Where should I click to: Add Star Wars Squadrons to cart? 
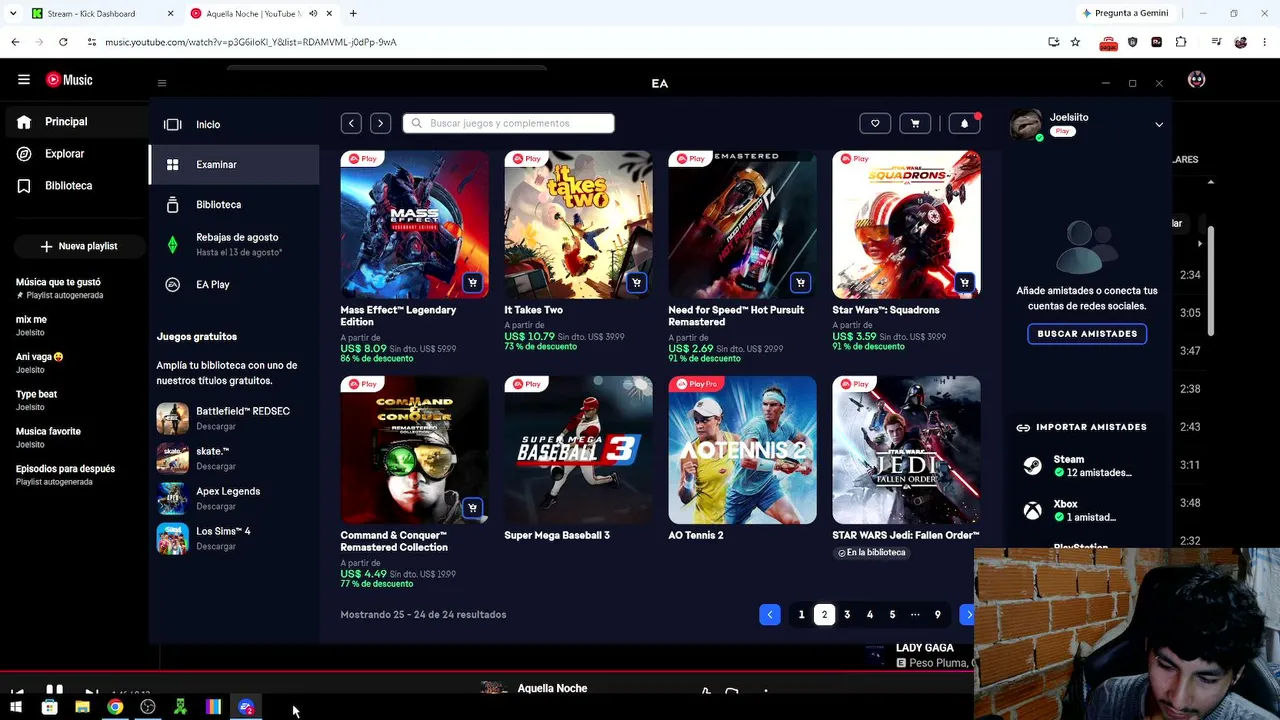pyautogui.click(x=964, y=283)
